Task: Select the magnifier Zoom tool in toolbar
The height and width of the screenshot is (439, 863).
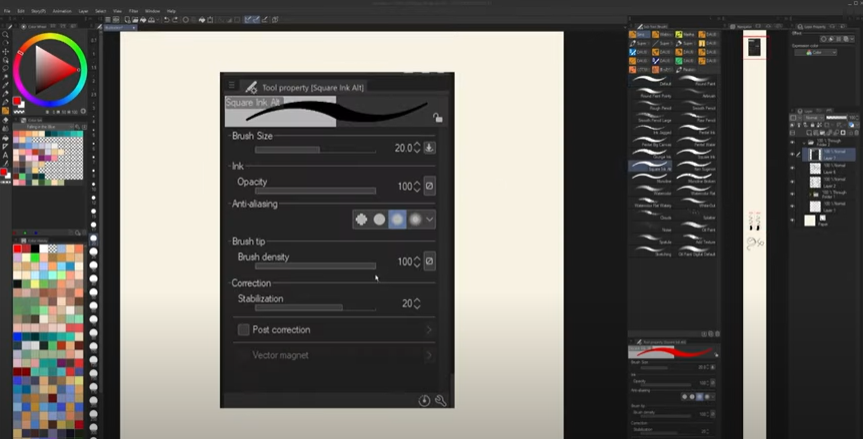Action: [x=5, y=34]
